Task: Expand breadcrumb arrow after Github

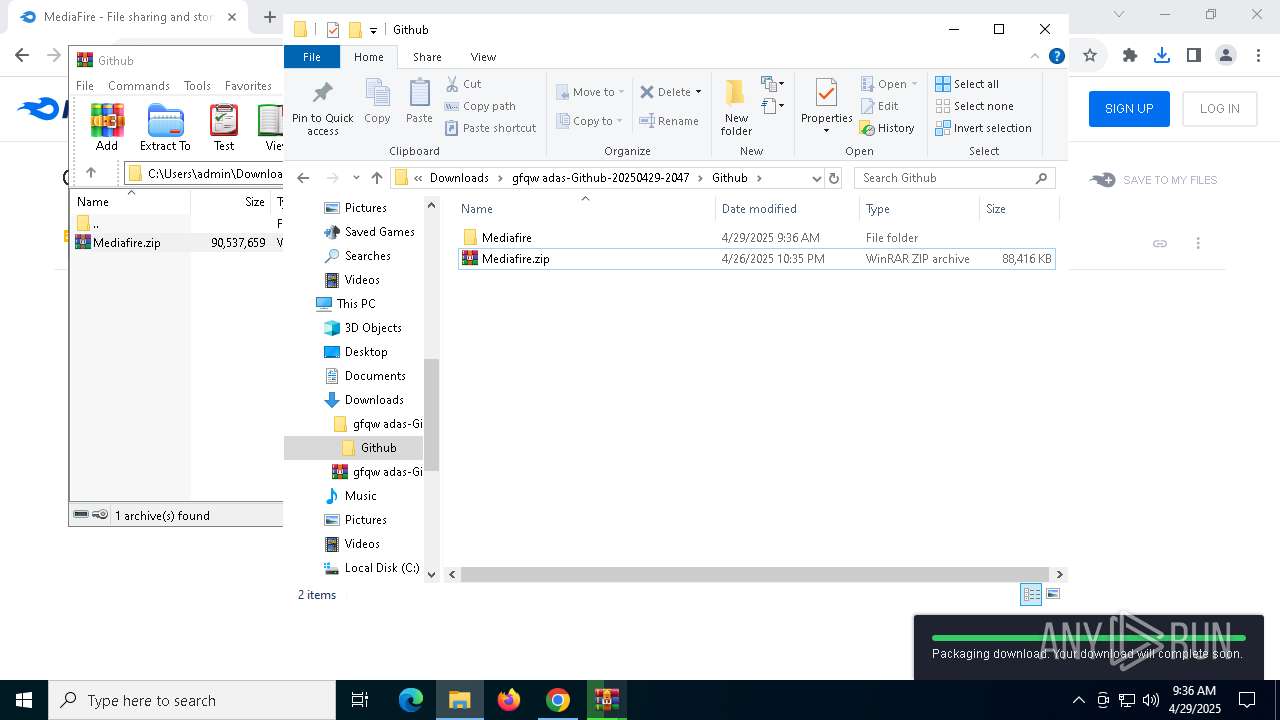Action: pos(759,178)
